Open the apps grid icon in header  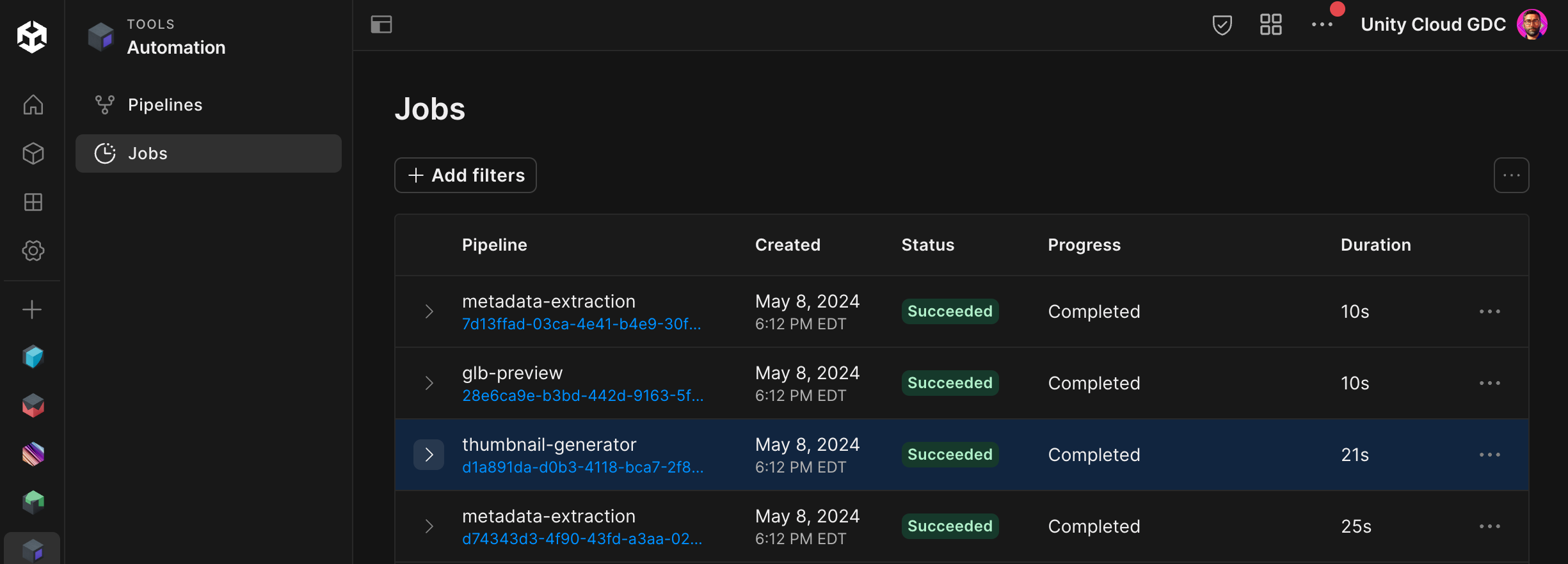(1270, 25)
